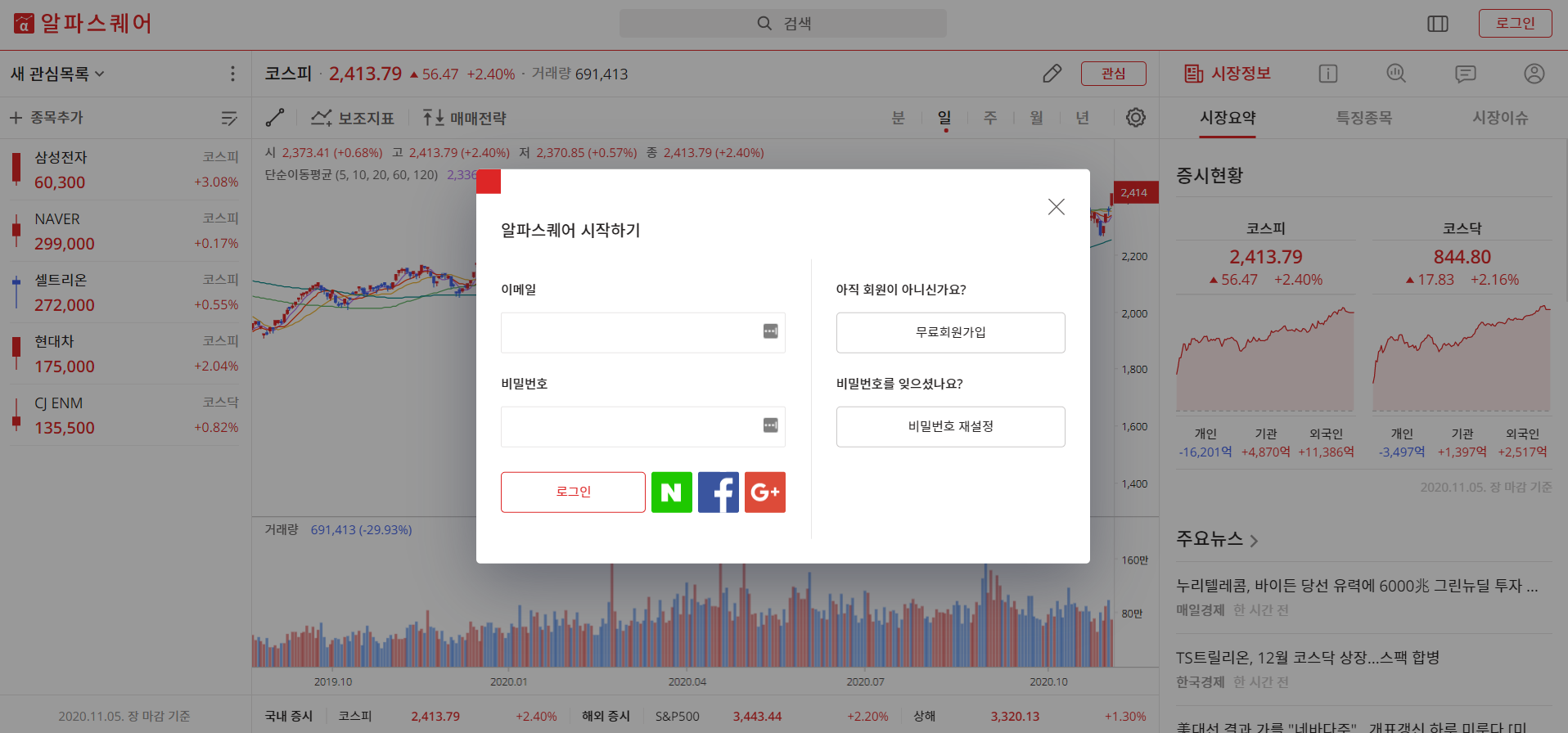The height and width of the screenshot is (733, 1568).
Task: Click the 시장정보 news icon
Action: coord(1194,74)
